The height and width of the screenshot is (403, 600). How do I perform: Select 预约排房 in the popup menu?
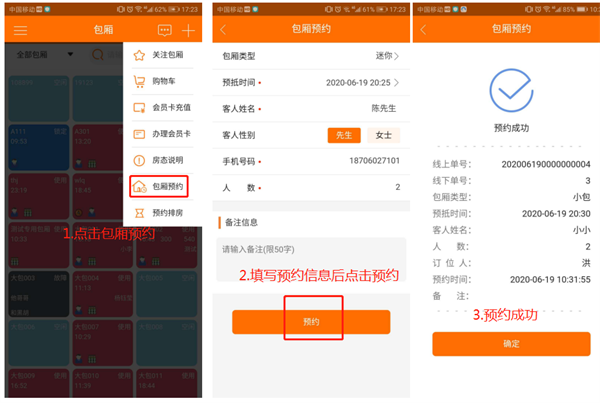pyautogui.click(x=162, y=213)
